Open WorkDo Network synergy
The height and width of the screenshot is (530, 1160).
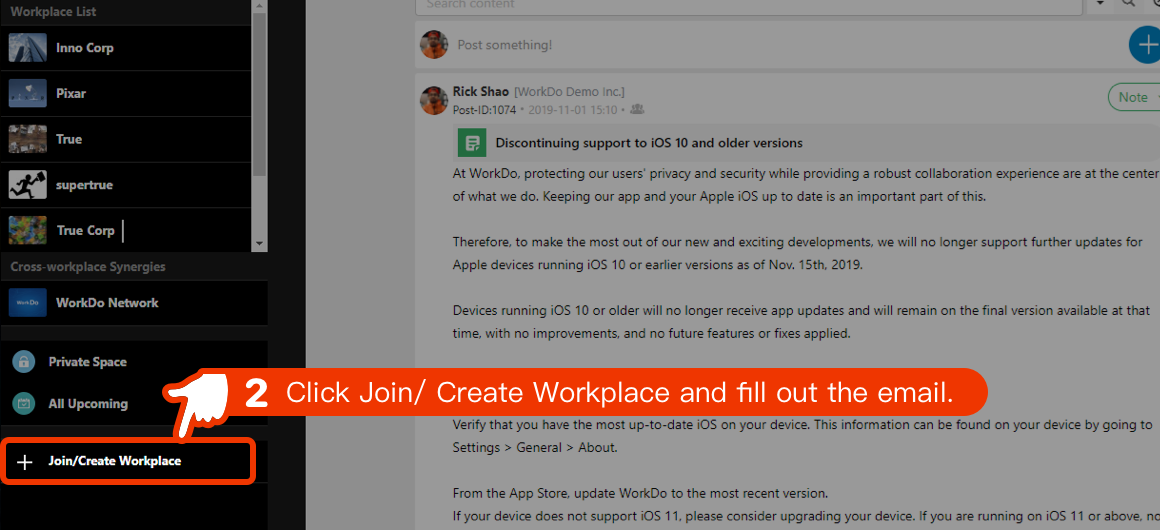134,303
